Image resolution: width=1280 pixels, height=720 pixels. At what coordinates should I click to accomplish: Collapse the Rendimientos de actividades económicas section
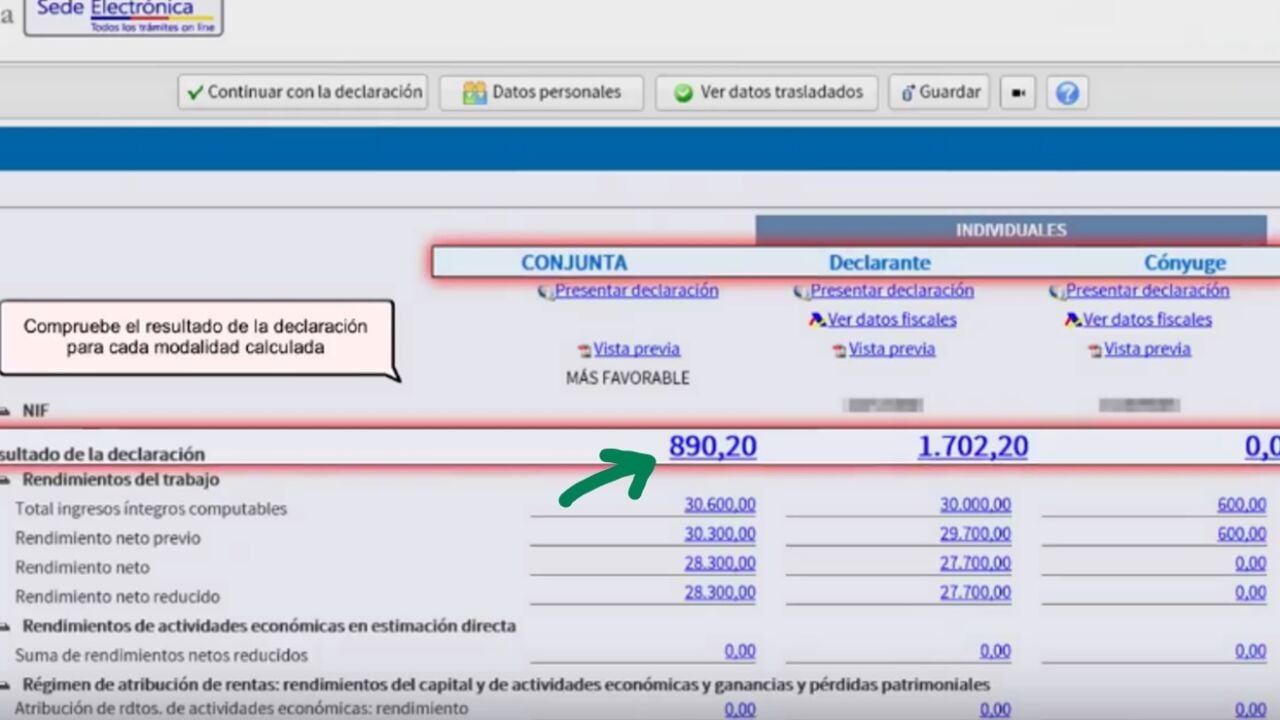pyautogui.click(x=7, y=627)
